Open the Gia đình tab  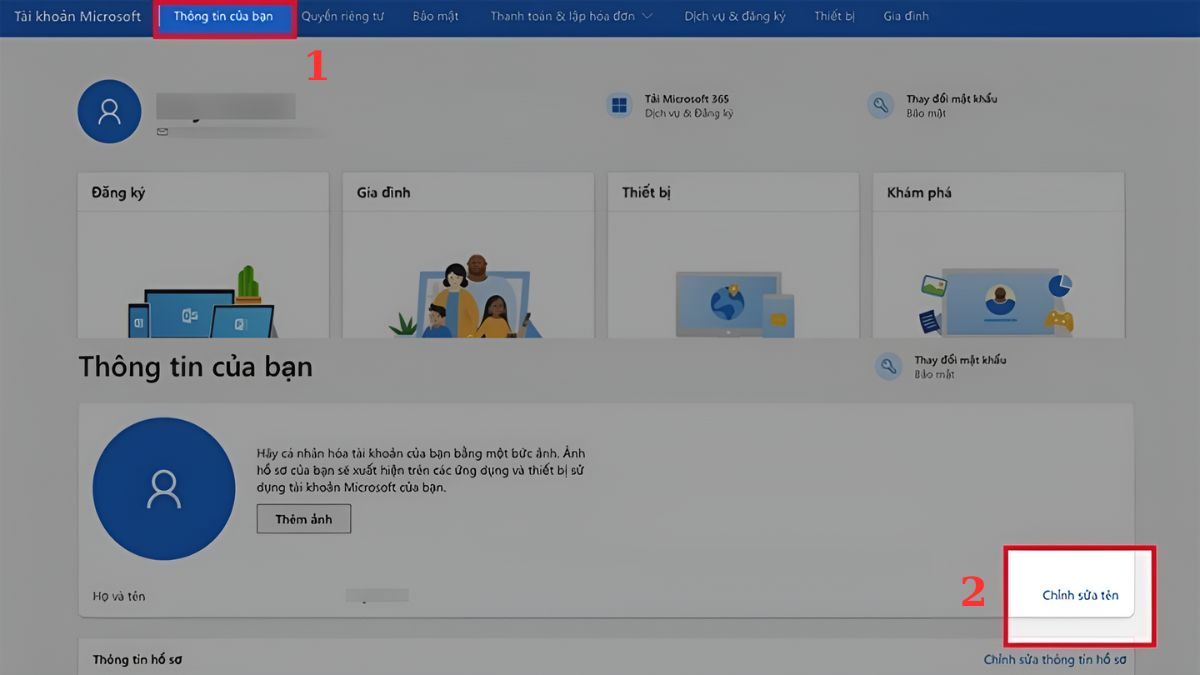click(906, 17)
